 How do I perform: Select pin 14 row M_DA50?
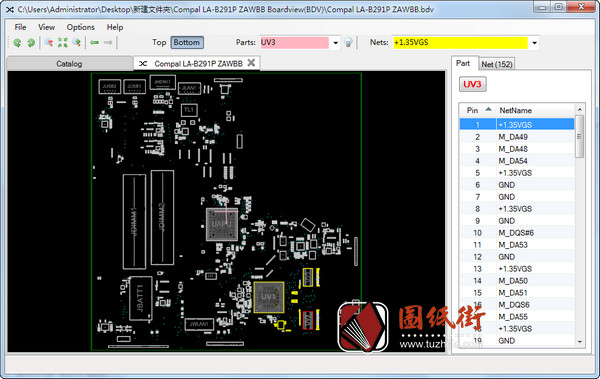517,281
